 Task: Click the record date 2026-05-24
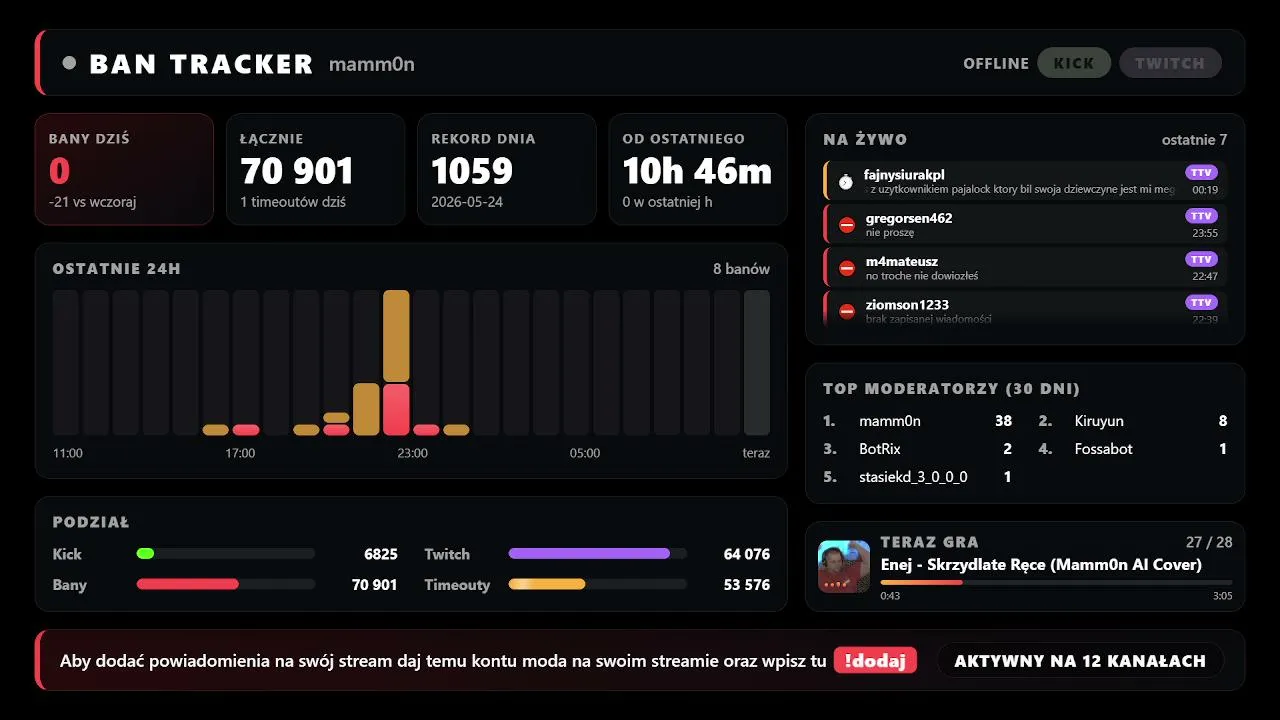(x=469, y=202)
